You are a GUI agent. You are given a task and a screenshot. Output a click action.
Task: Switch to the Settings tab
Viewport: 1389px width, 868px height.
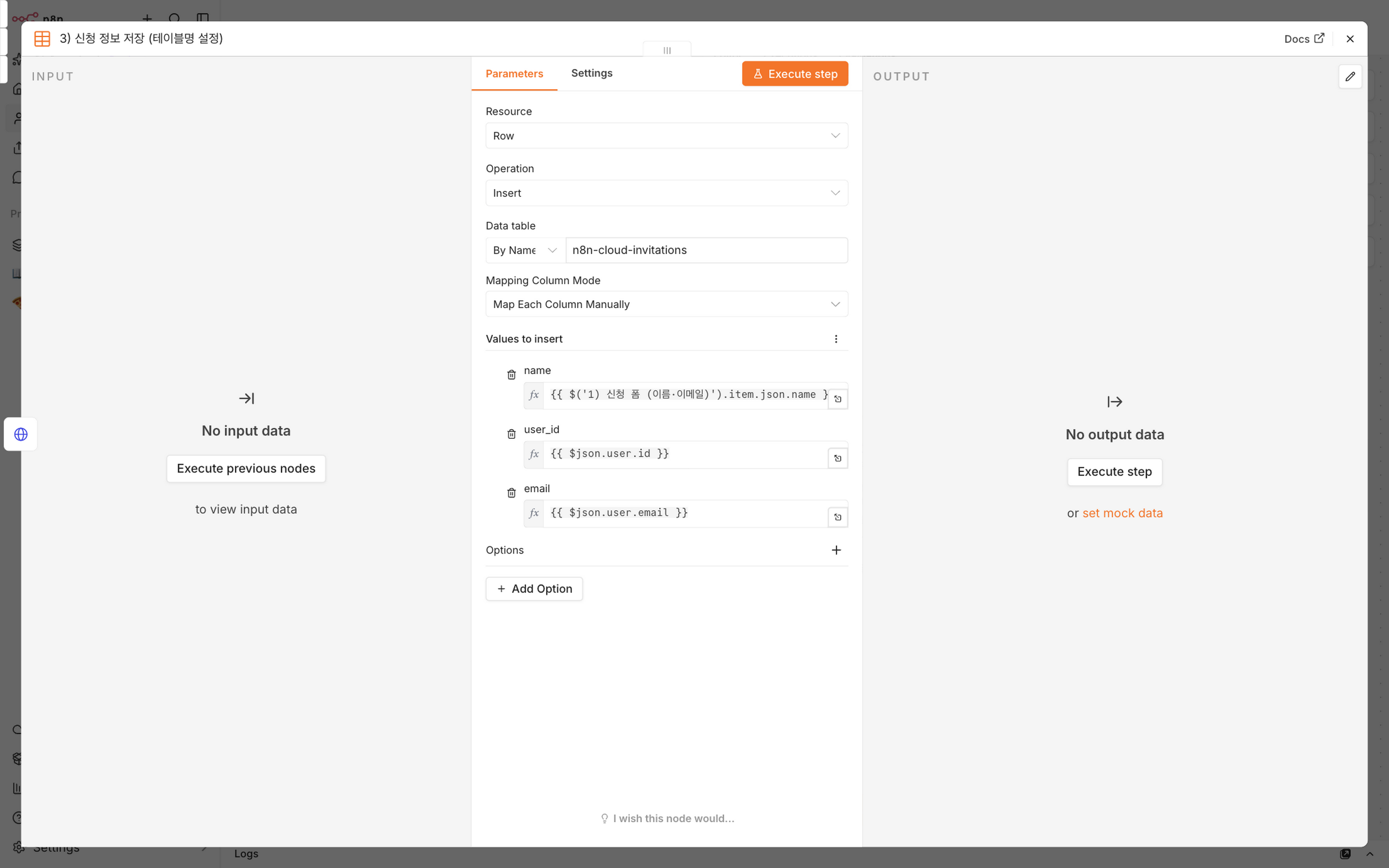coord(592,73)
